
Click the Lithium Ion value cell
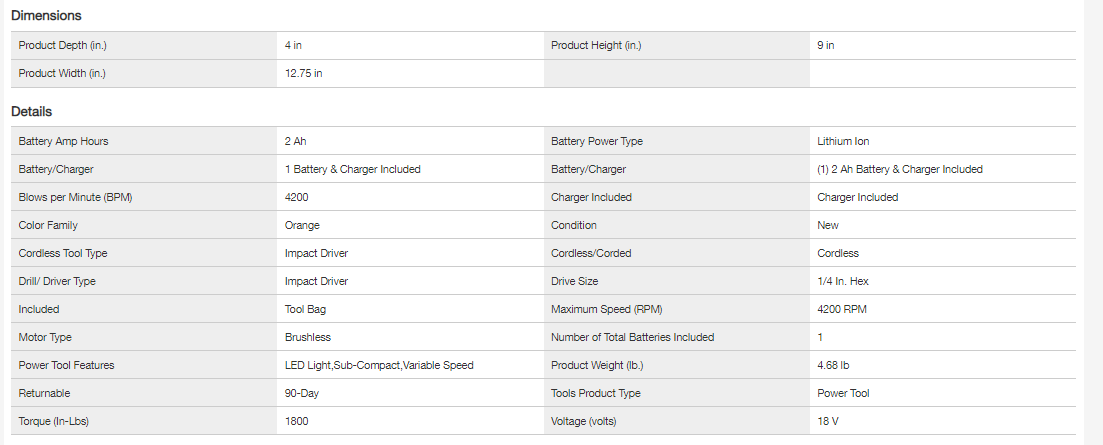843,141
